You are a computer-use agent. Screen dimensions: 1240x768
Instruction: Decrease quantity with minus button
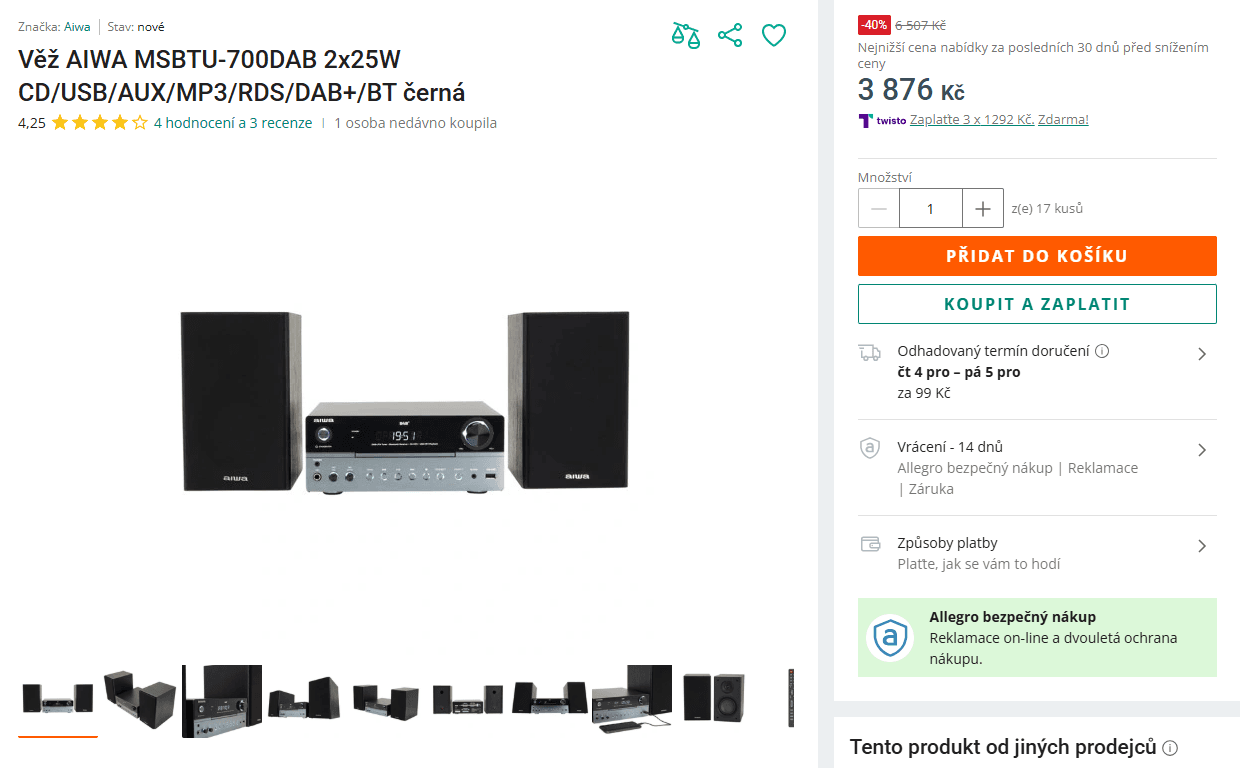pos(878,208)
